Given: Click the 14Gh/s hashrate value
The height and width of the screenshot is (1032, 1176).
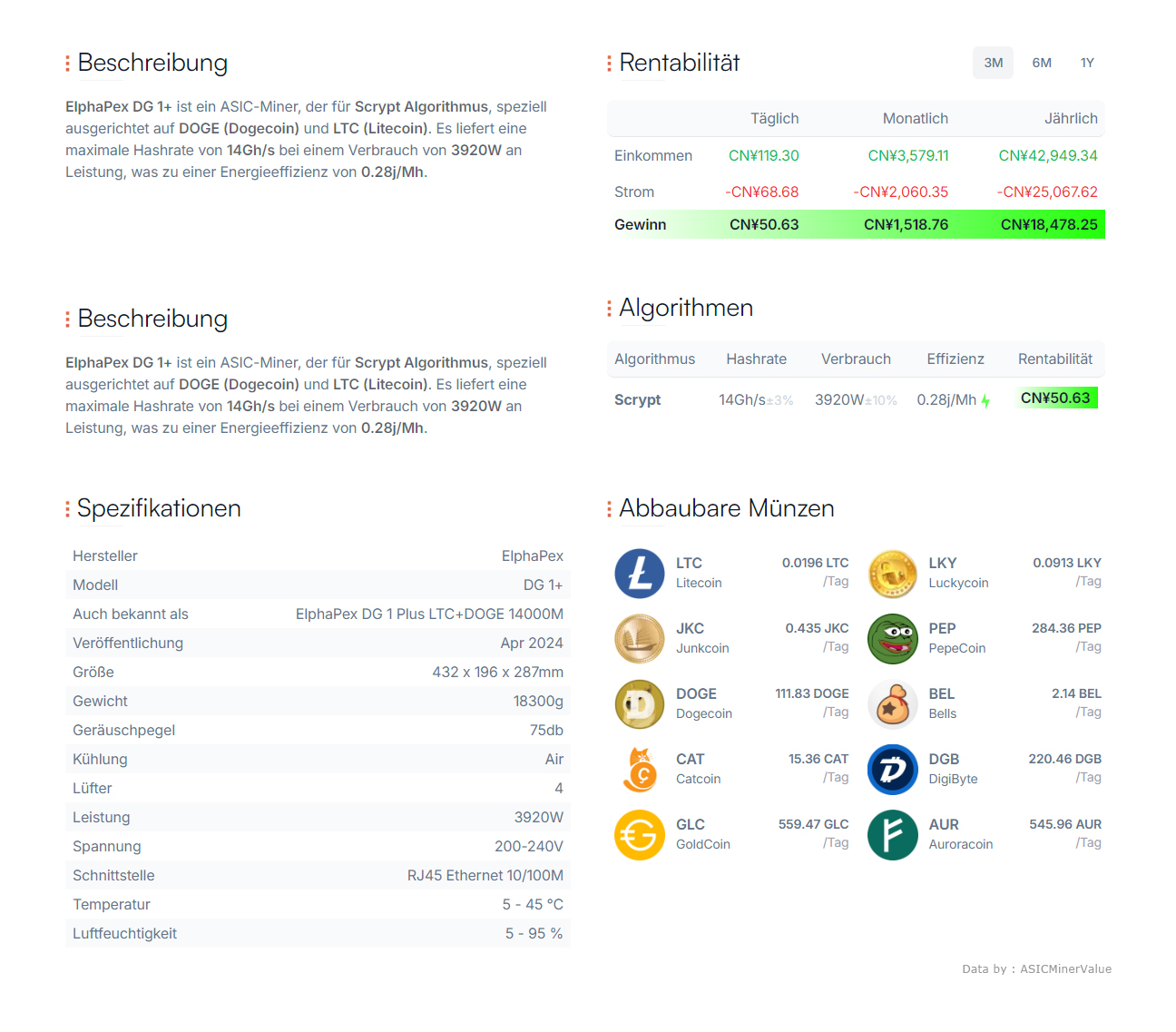Looking at the screenshot, I should pyautogui.click(x=742, y=399).
